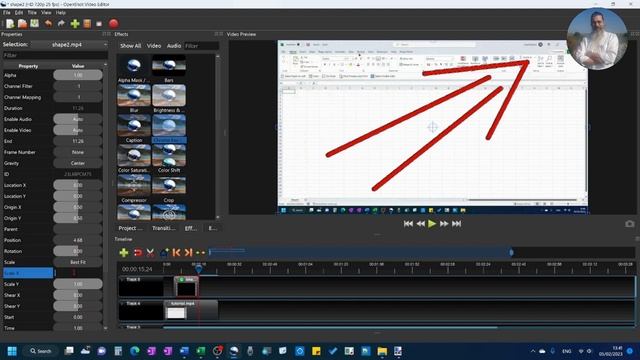Select the Bars effect thumbnail

click(169, 65)
